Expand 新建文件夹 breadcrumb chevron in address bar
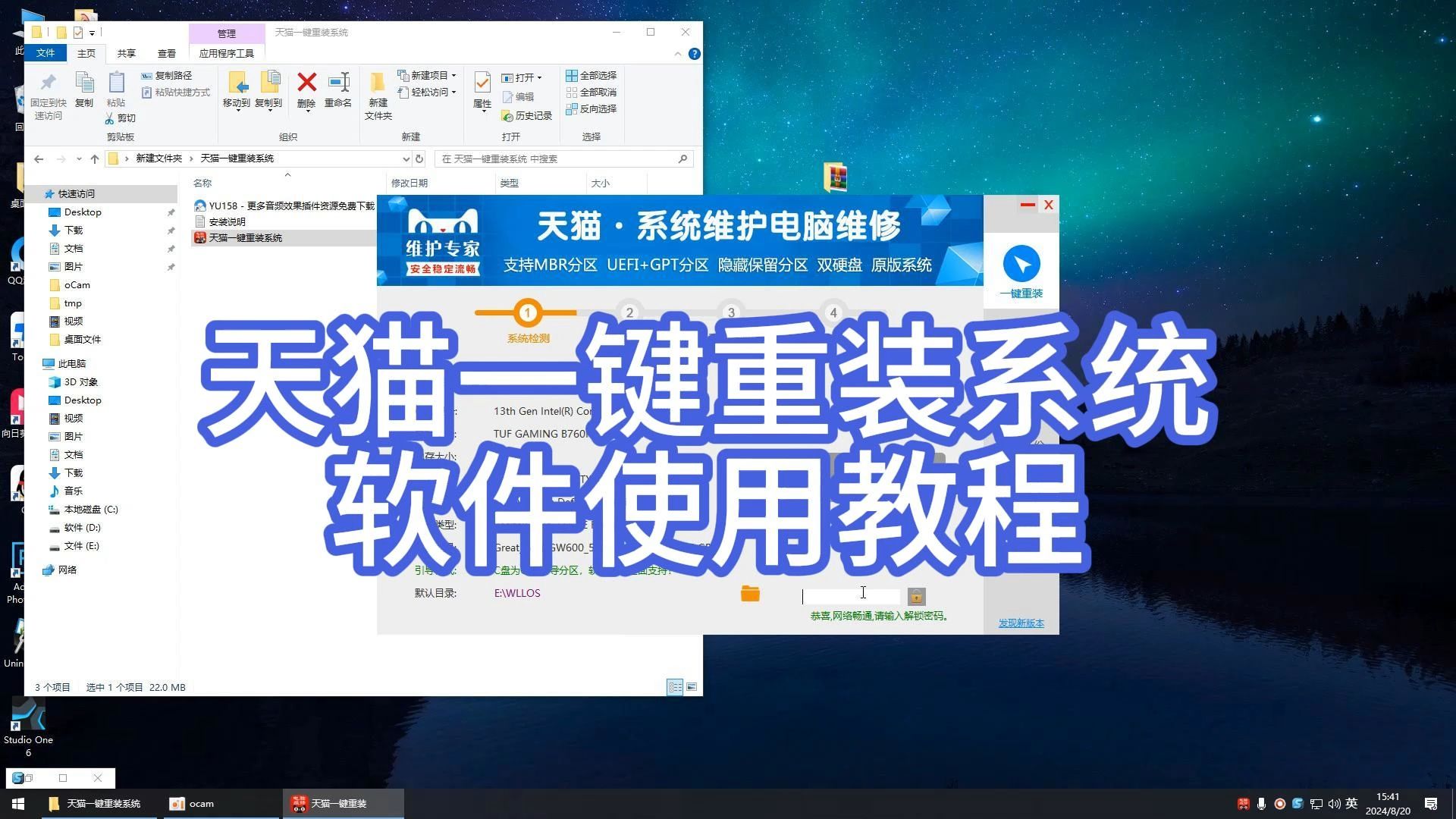 191,158
